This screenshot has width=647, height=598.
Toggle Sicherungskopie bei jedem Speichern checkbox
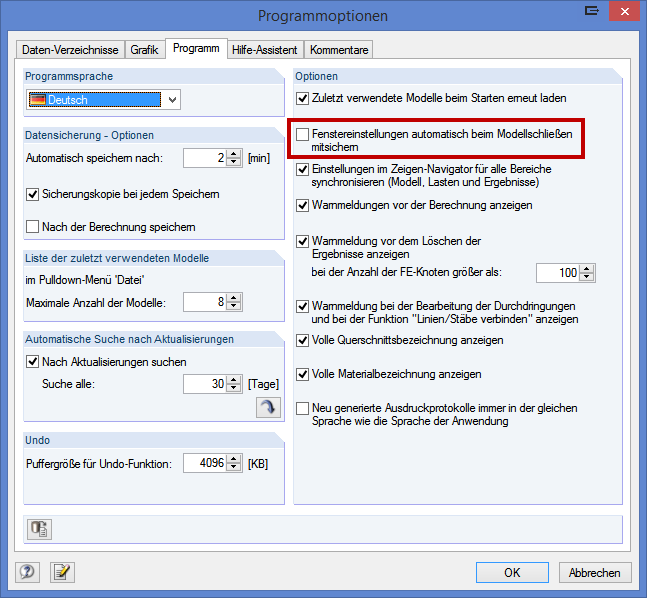coord(33,194)
